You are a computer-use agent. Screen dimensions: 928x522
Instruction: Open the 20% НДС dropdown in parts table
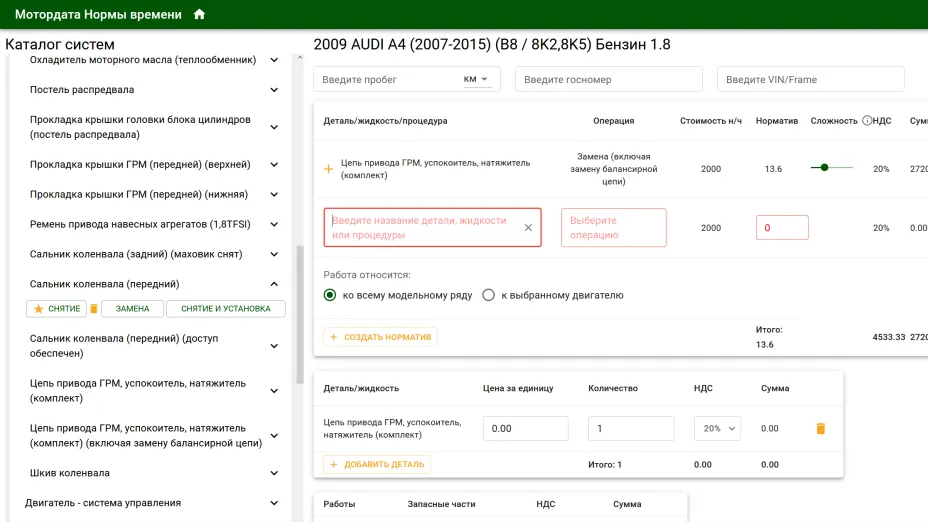point(717,428)
